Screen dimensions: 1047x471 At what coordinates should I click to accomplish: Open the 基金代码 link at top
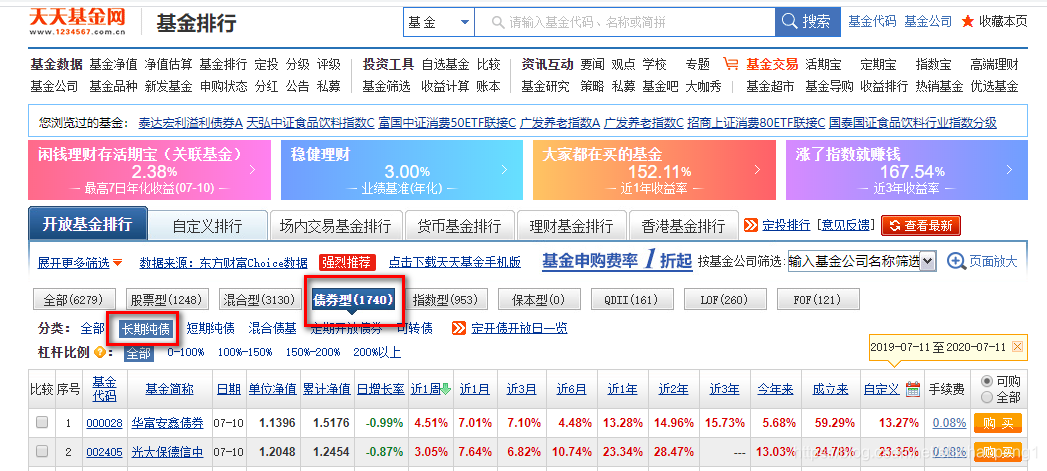coord(872,21)
